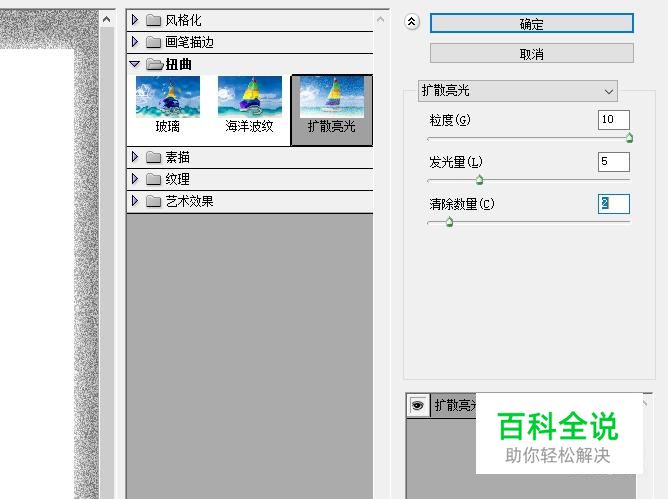Image resolution: width=668 pixels, height=499 pixels.
Task: Collapse filter gallery with double-chevron icon
Action: click(412, 22)
